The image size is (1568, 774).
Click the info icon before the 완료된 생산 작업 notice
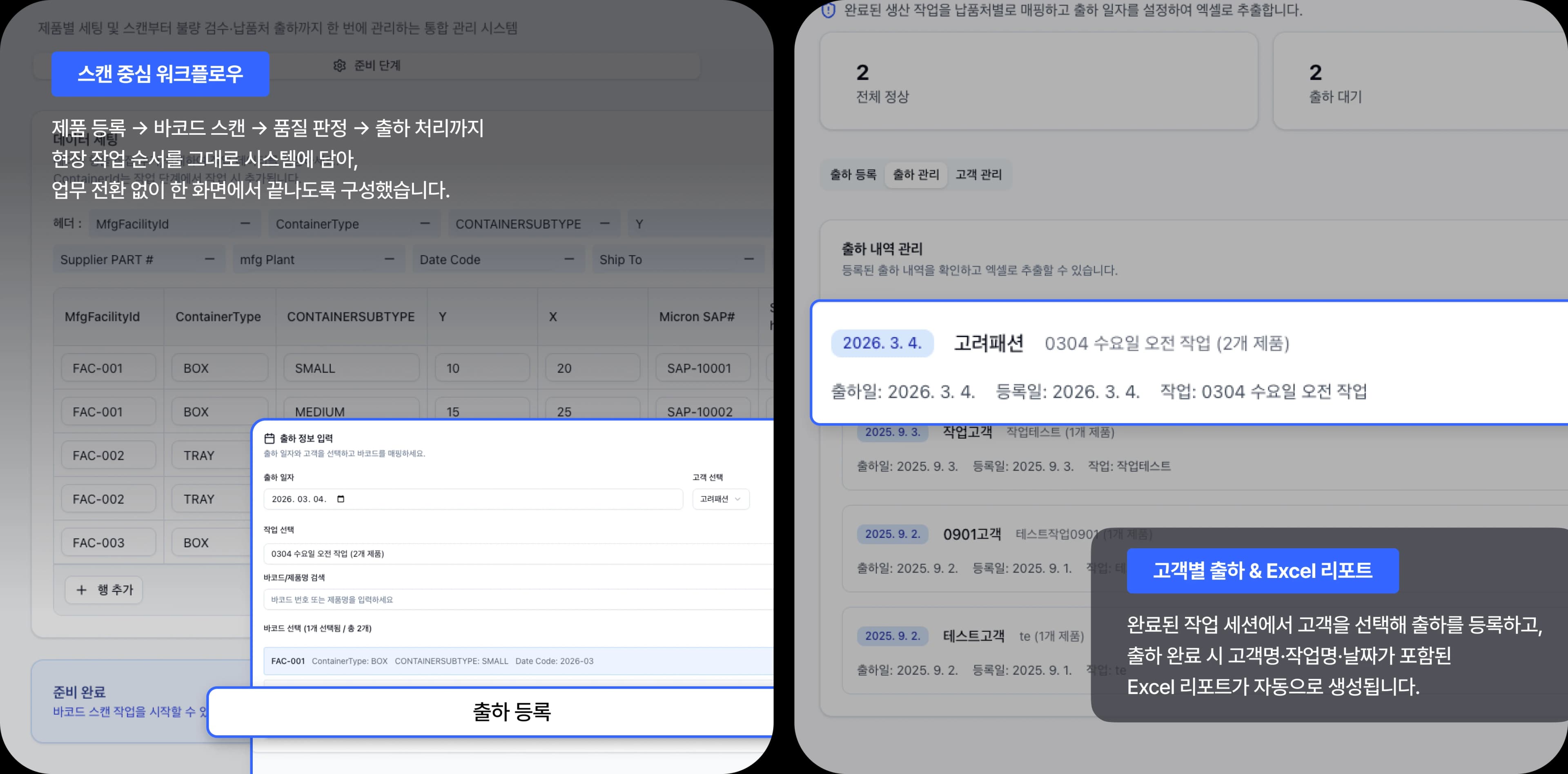(829, 10)
